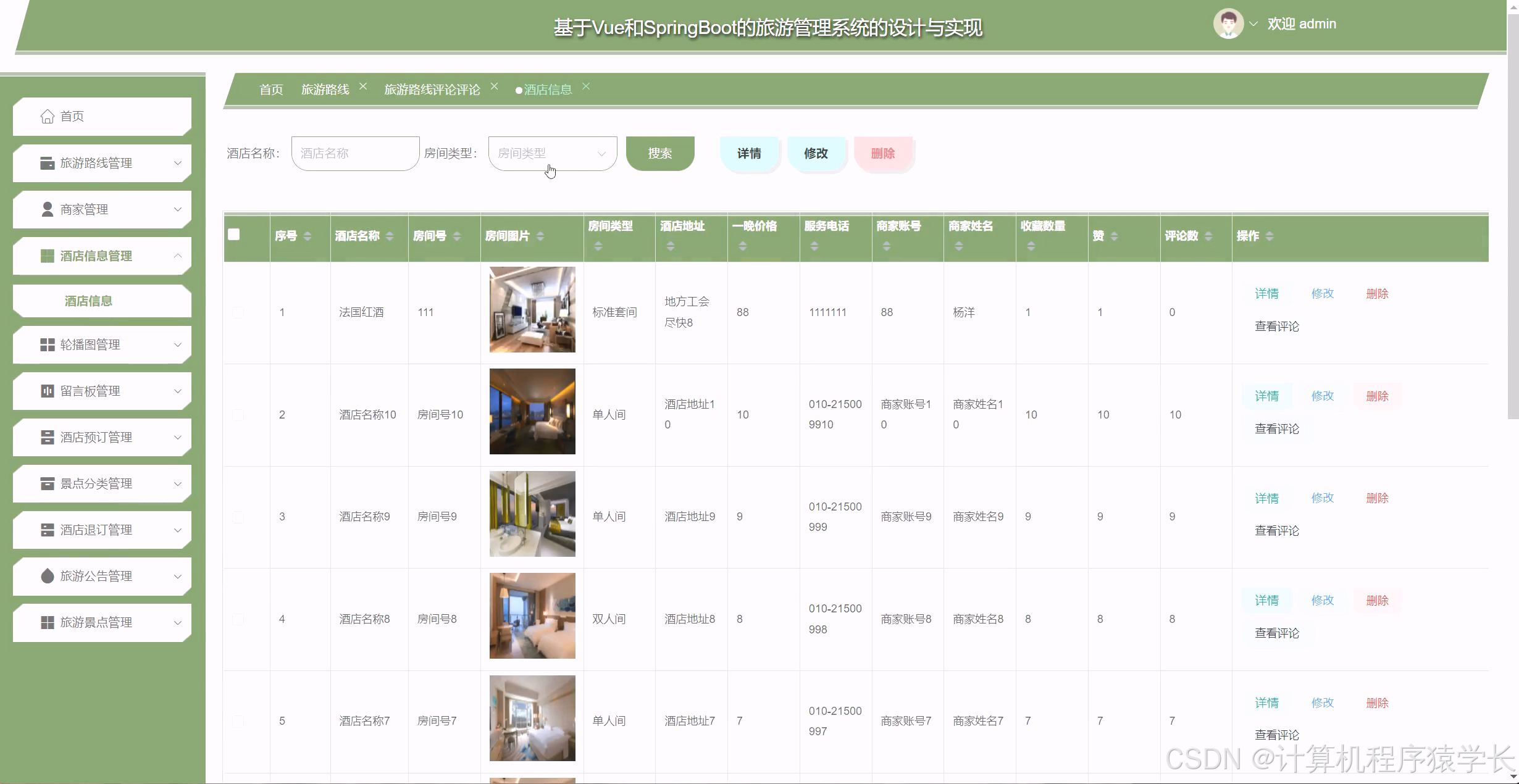Expand 旅游路线管理 menu

tap(177, 163)
